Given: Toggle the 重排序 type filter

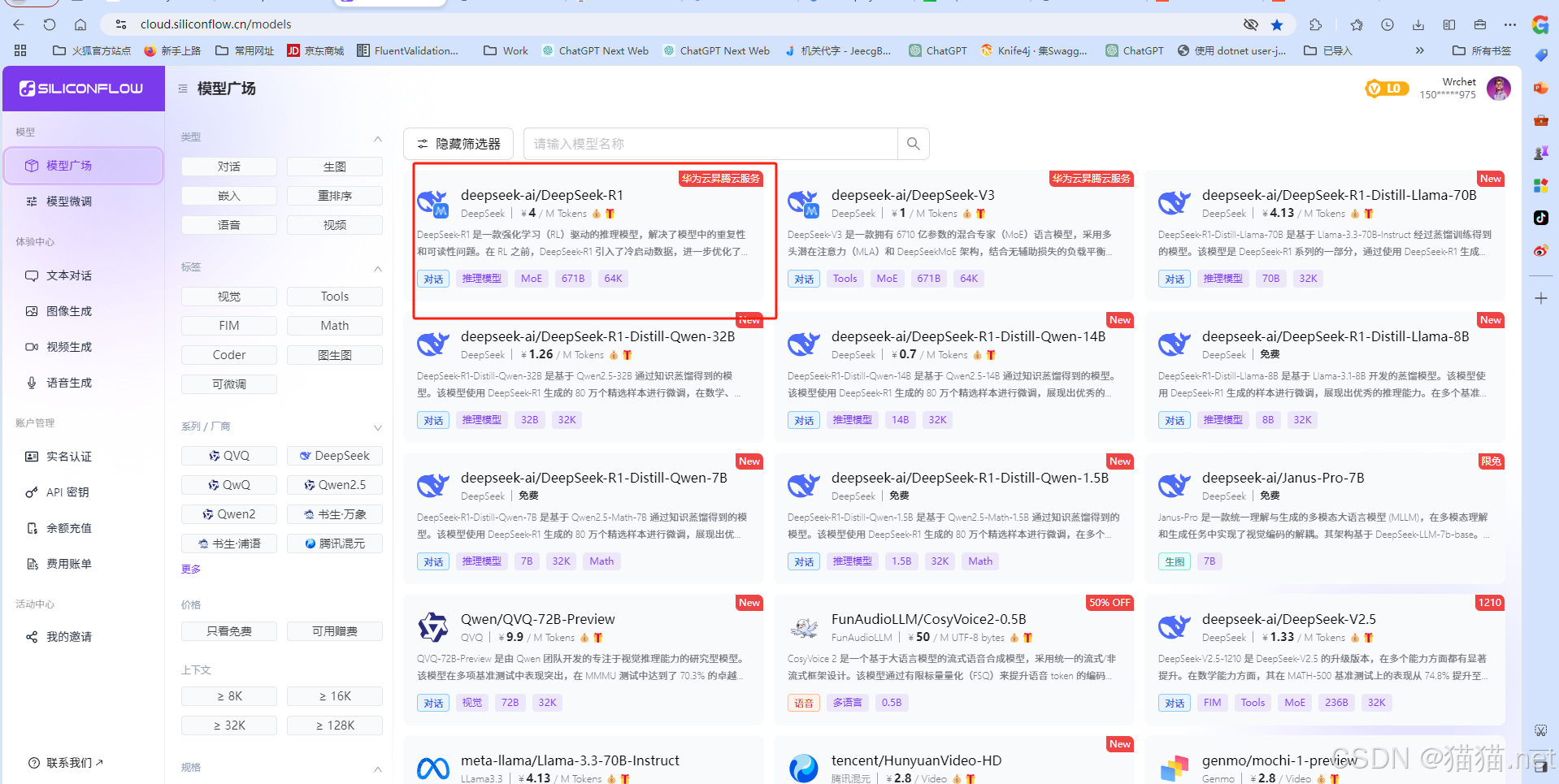Looking at the screenshot, I should coord(335,196).
